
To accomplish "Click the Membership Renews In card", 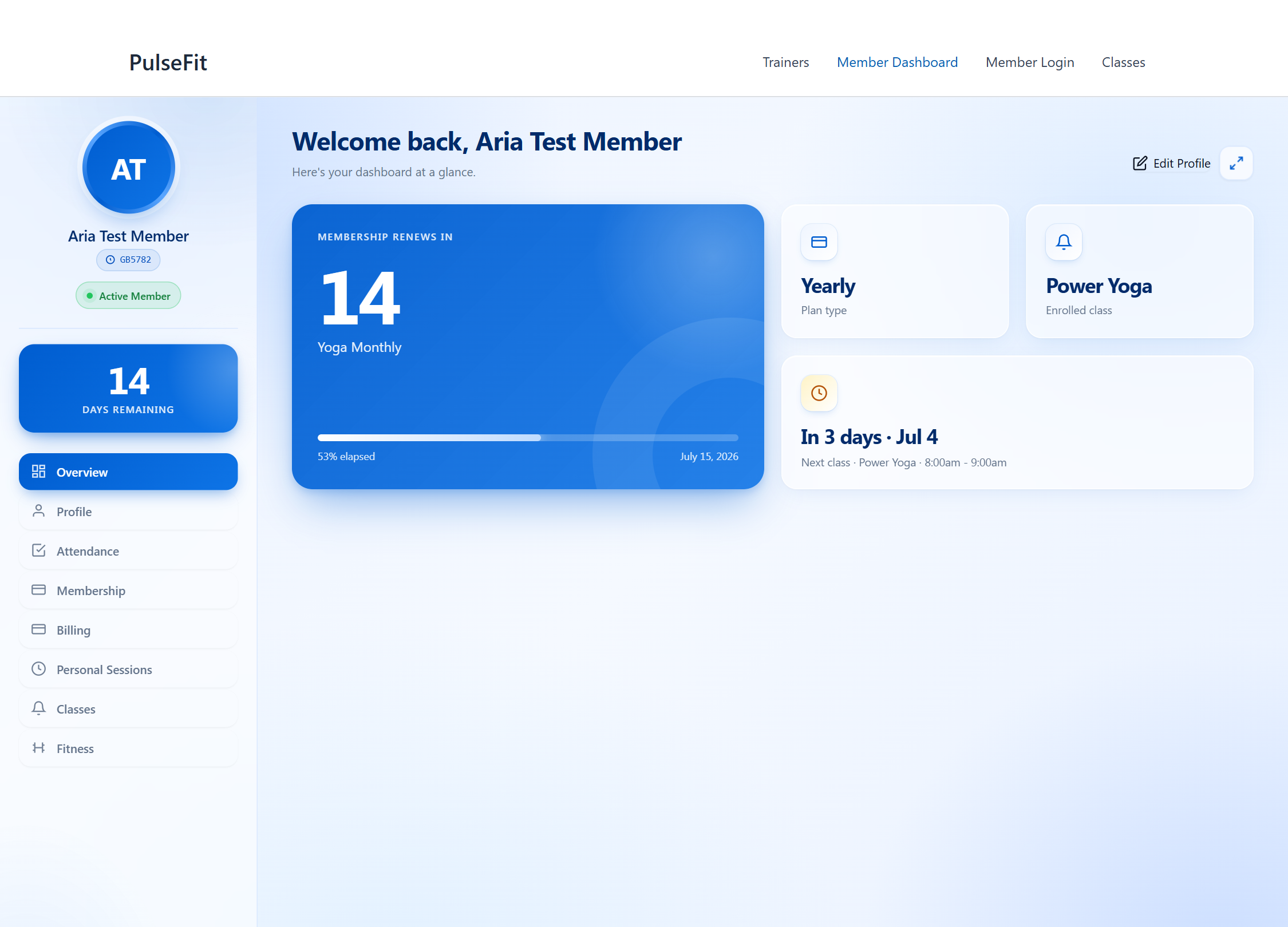I will click(x=528, y=347).
